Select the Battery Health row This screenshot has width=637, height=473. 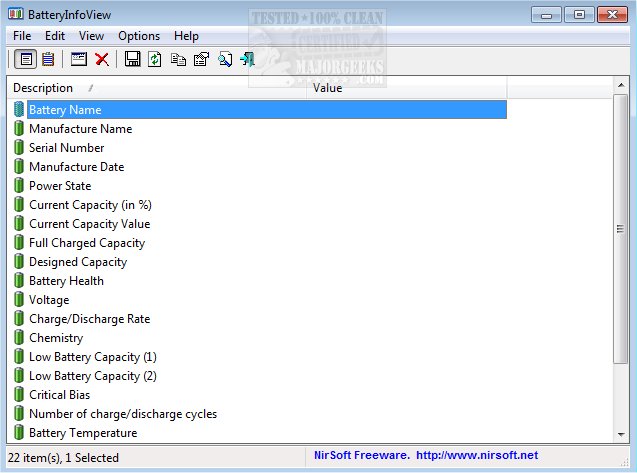66,281
